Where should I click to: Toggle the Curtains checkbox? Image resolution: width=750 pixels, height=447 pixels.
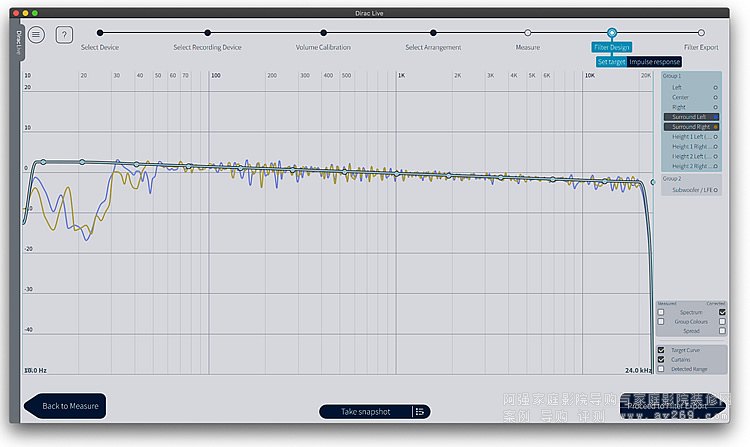tap(661, 359)
